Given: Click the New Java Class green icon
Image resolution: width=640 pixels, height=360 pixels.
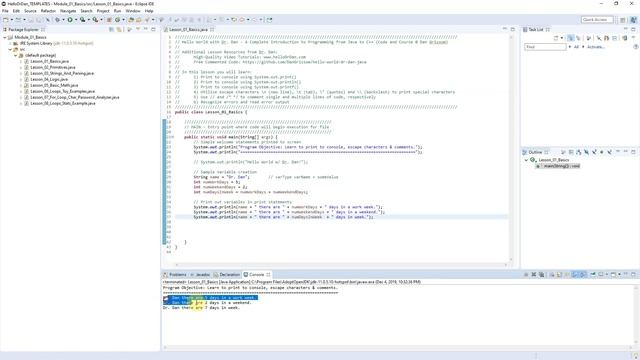Looking at the screenshot, I should click(117, 20).
